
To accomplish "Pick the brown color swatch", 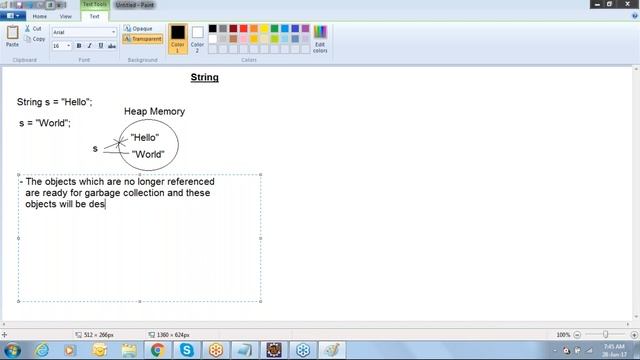I will coord(233,39).
